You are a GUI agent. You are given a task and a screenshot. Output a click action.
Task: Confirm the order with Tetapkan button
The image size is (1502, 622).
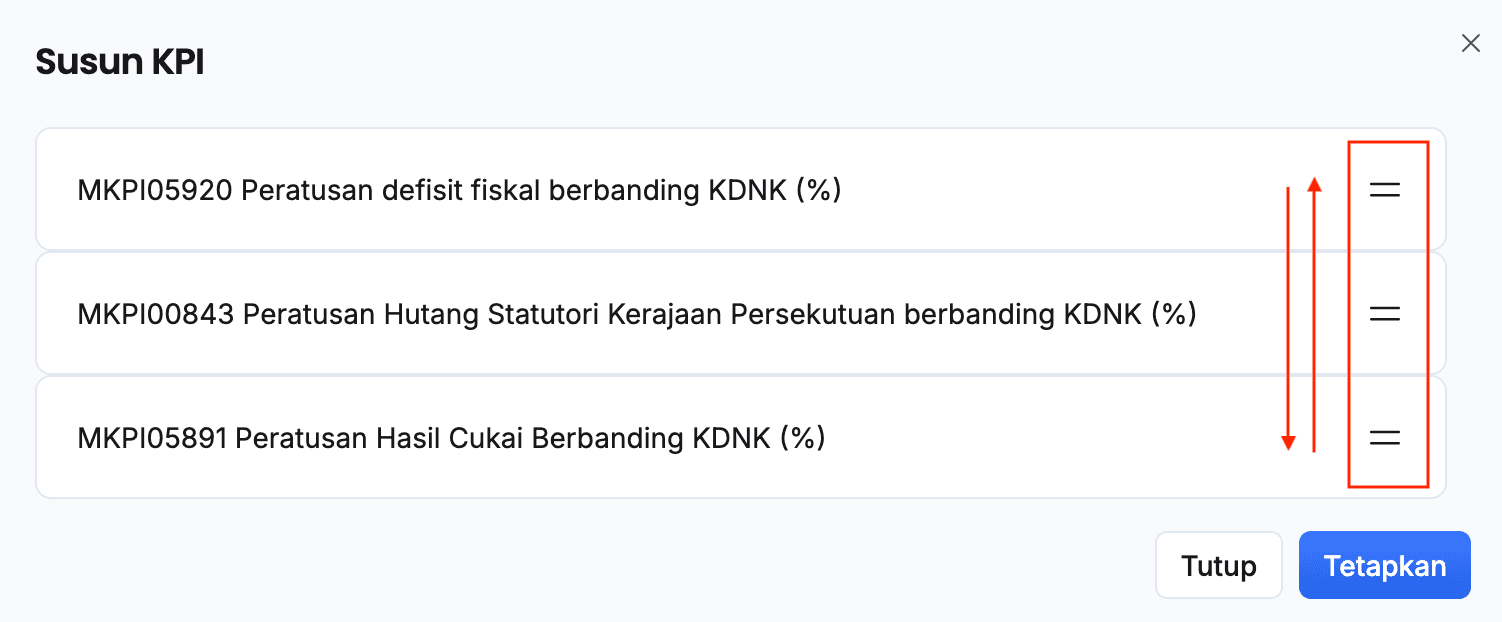point(1384,566)
